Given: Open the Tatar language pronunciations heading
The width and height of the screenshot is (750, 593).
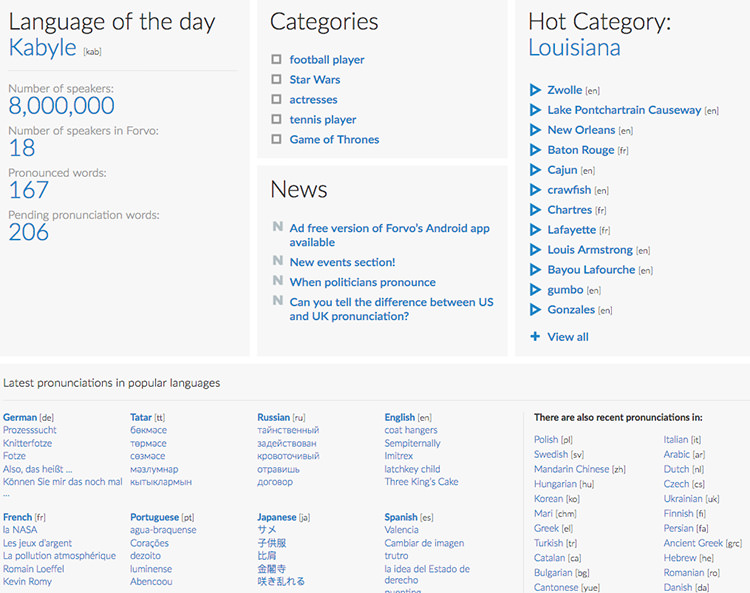Looking at the screenshot, I should click(141, 417).
